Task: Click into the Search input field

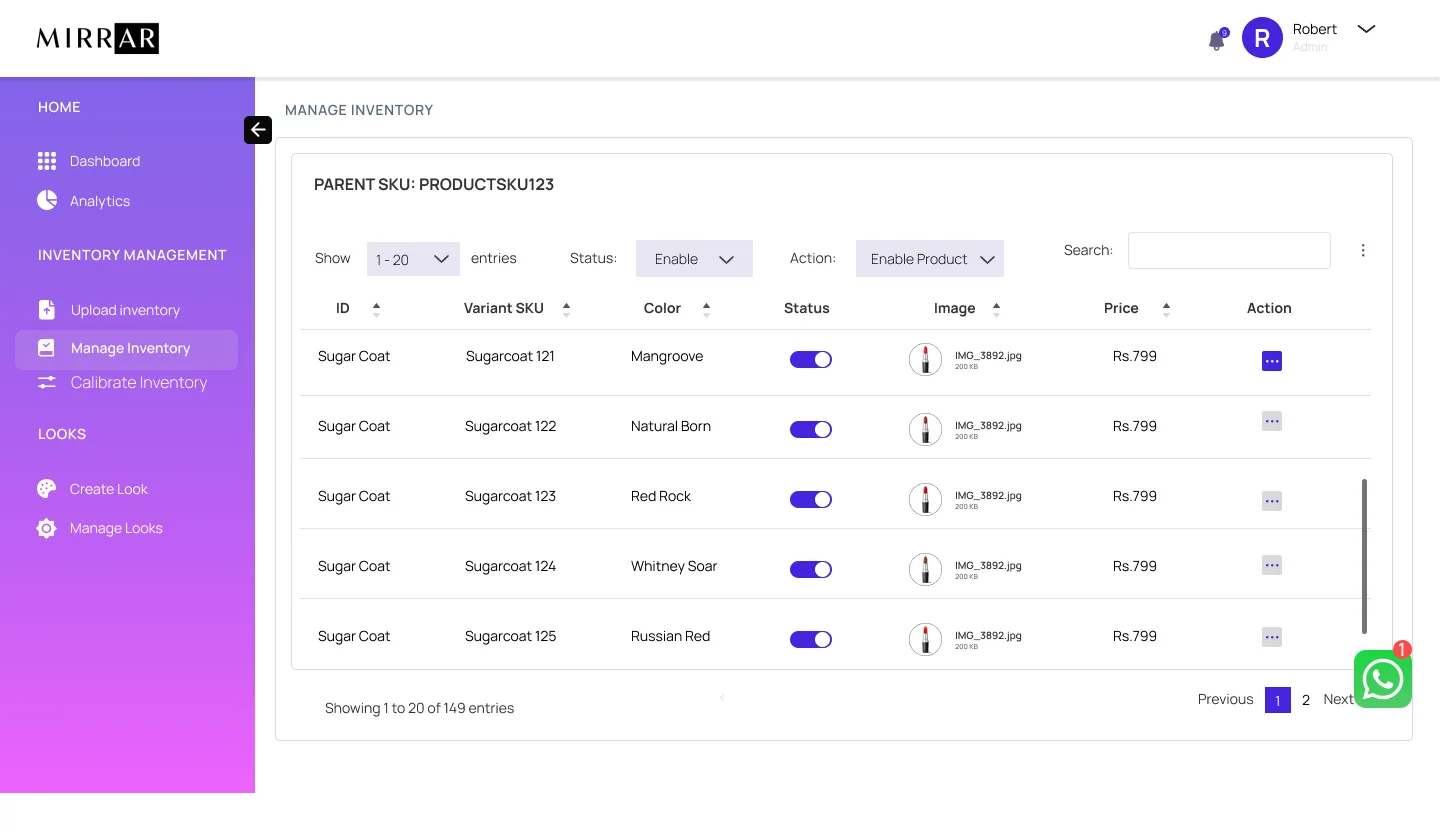Action: tap(1229, 250)
